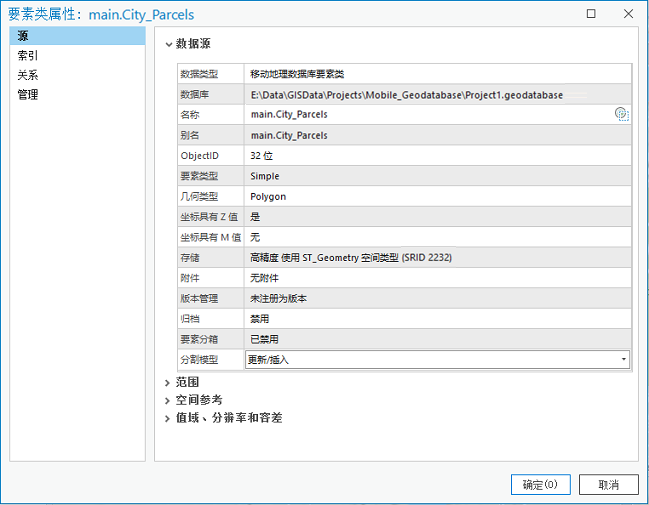Open the 分割模型 dropdown list
Screen dimensions: 649x505
623,359
